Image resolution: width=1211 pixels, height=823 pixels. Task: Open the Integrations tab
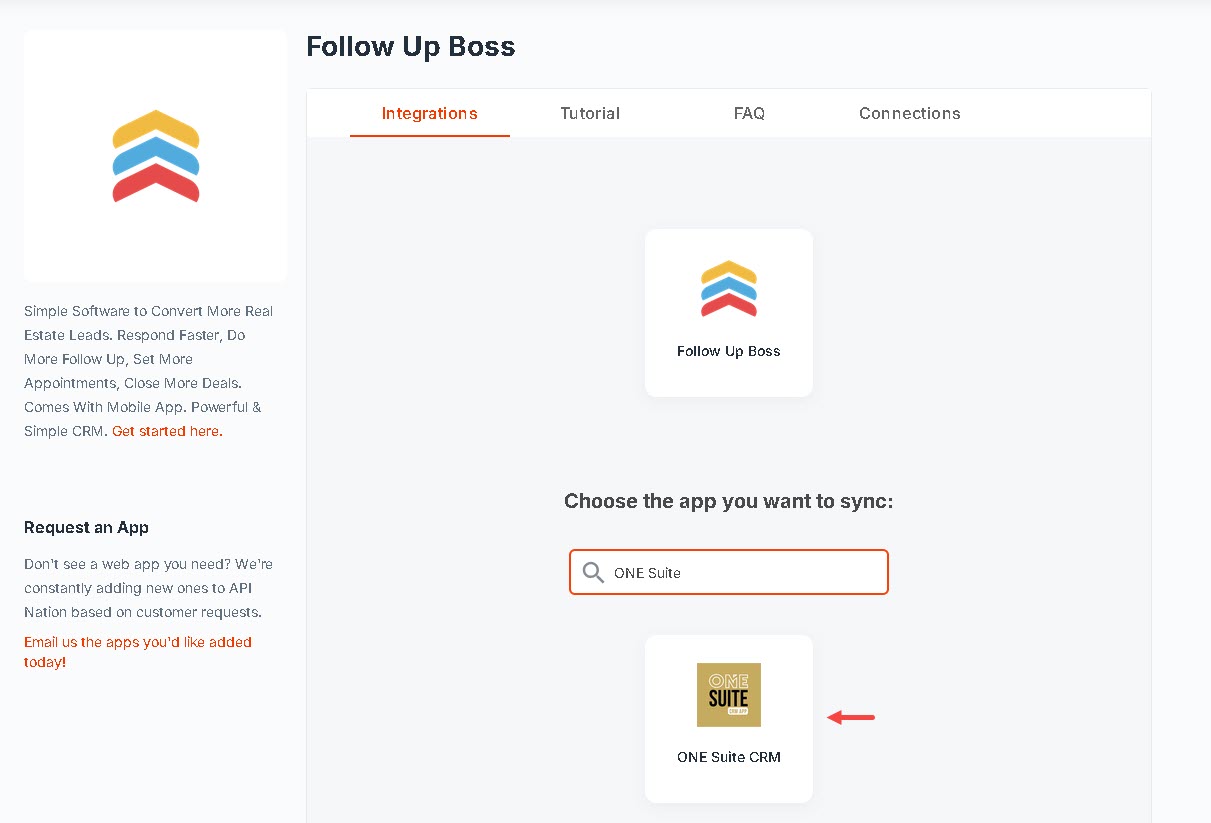(x=430, y=113)
